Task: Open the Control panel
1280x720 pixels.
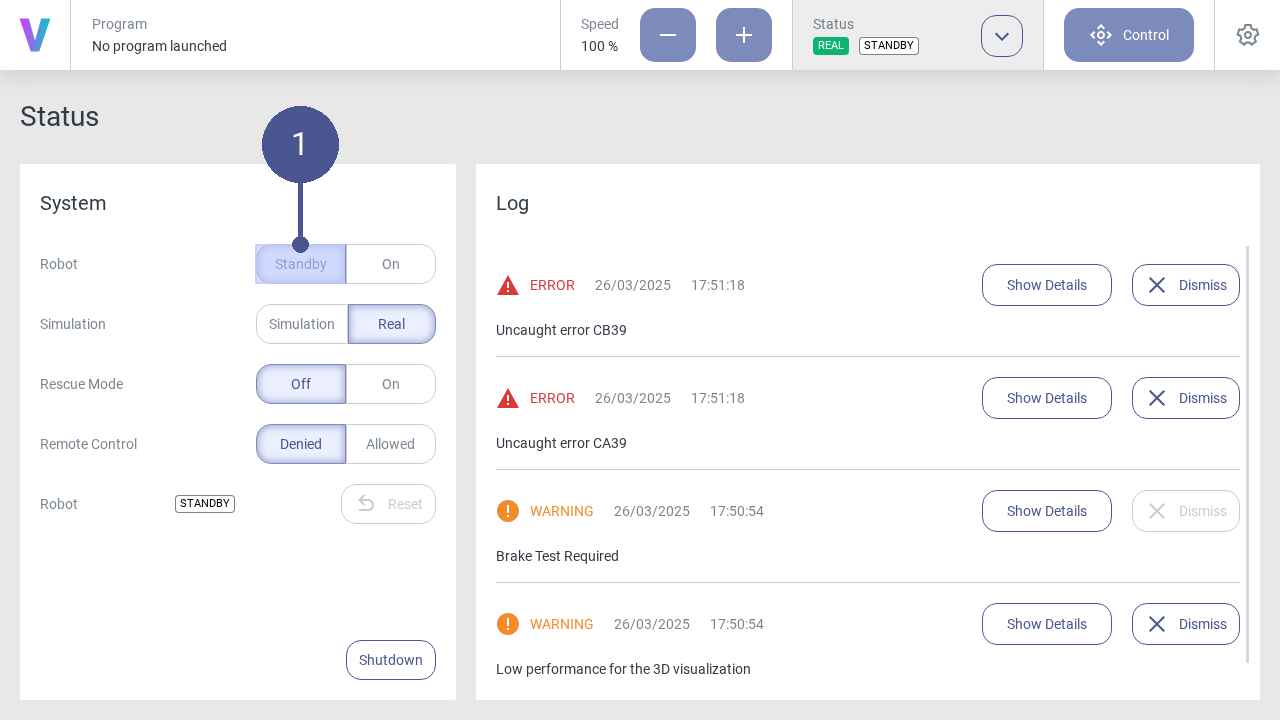Action: pos(1128,35)
